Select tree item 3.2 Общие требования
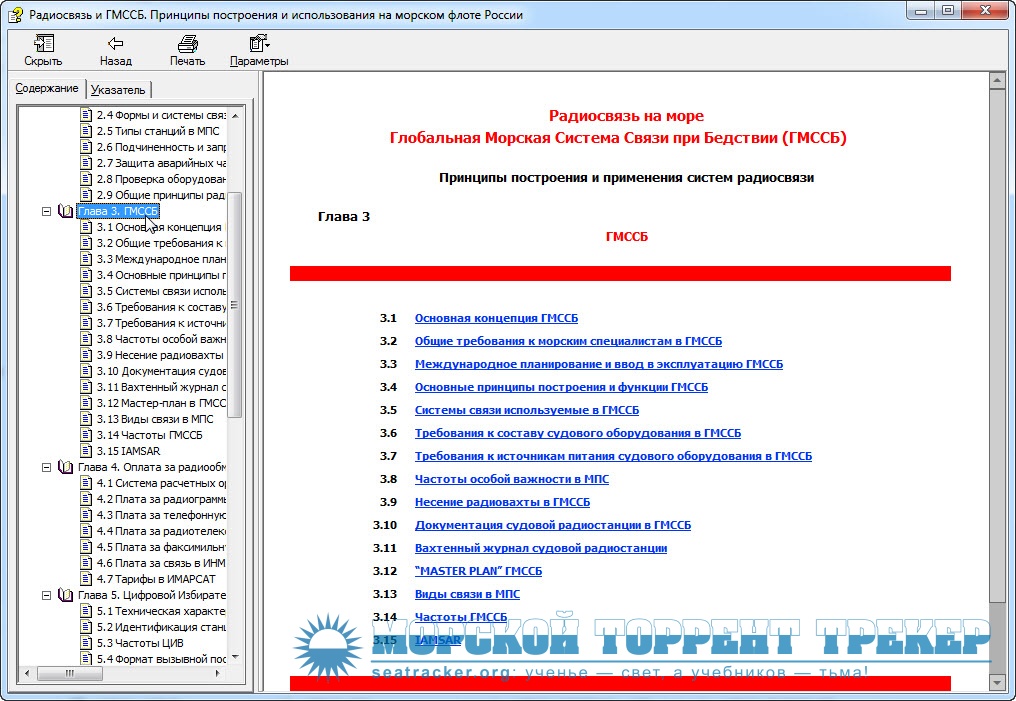This screenshot has width=1016, height=701. [x=160, y=243]
